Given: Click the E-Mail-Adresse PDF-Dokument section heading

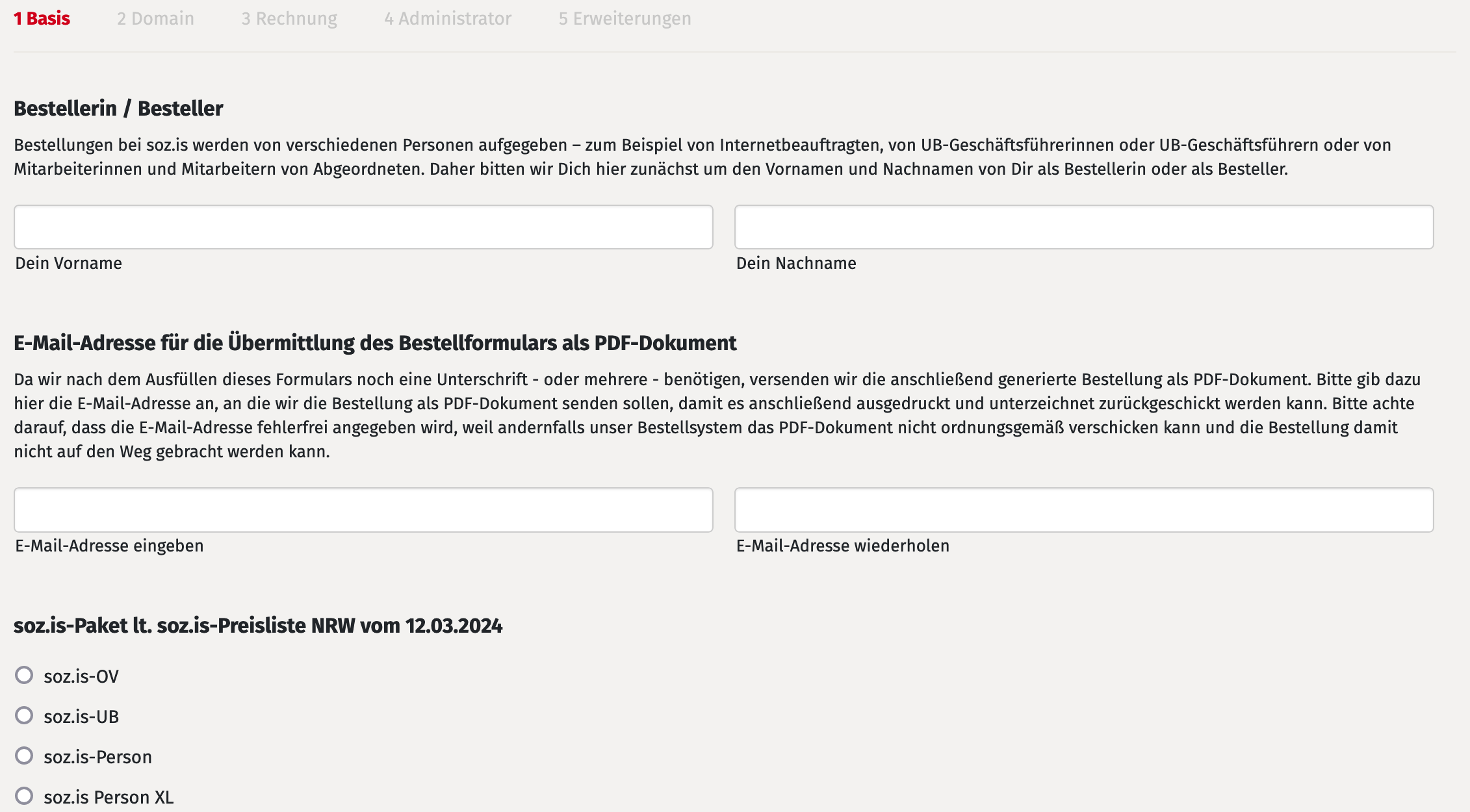Looking at the screenshot, I should [x=375, y=343].
